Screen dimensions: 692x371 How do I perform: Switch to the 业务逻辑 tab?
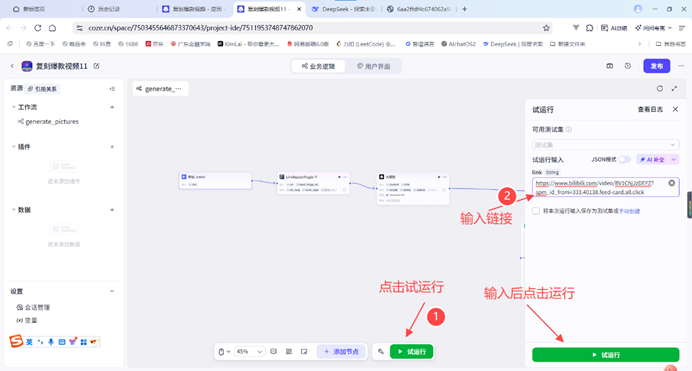[318, 66]
